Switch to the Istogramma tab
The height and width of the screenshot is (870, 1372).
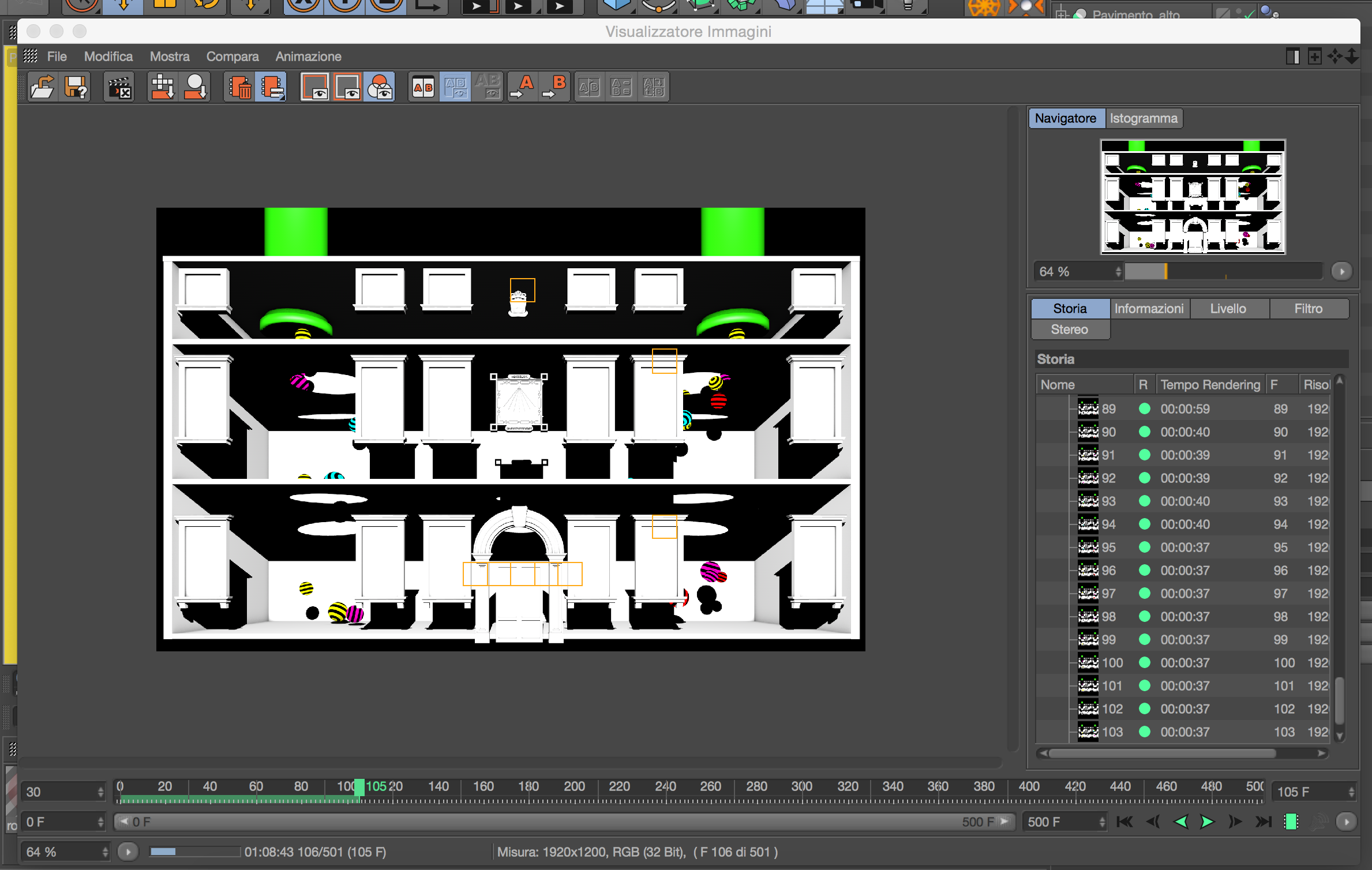point(1143,118)
